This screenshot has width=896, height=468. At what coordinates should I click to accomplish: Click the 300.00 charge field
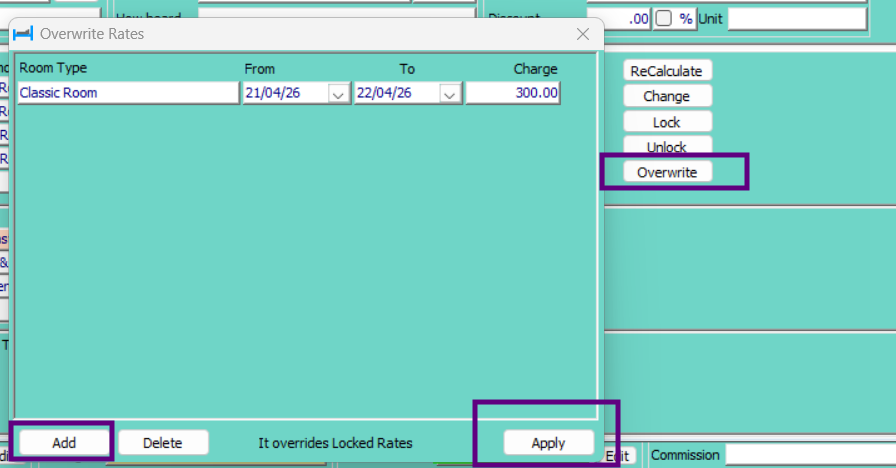(513, 93)
